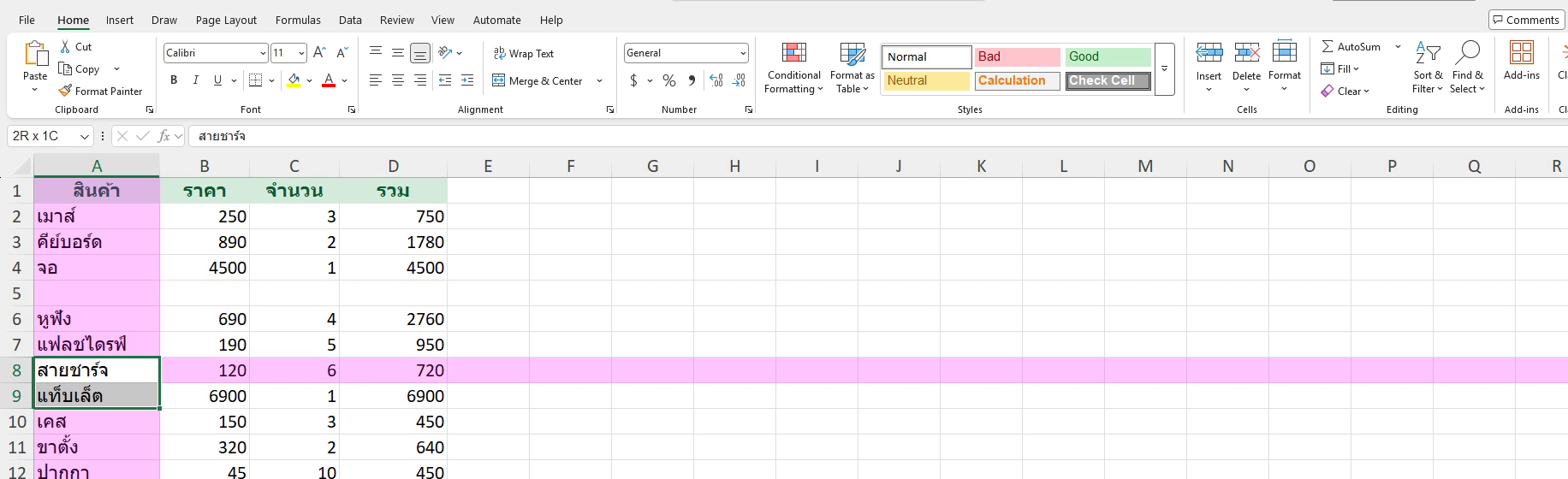Switch to the Data tab

point(350,20)
